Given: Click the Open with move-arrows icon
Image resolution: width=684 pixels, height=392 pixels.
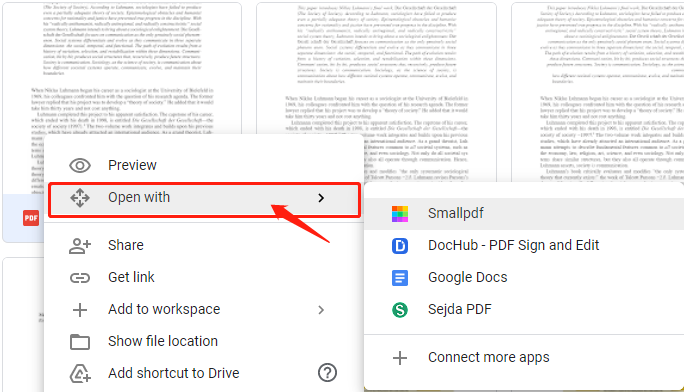Looking at the screenshot, I should 80,198.
